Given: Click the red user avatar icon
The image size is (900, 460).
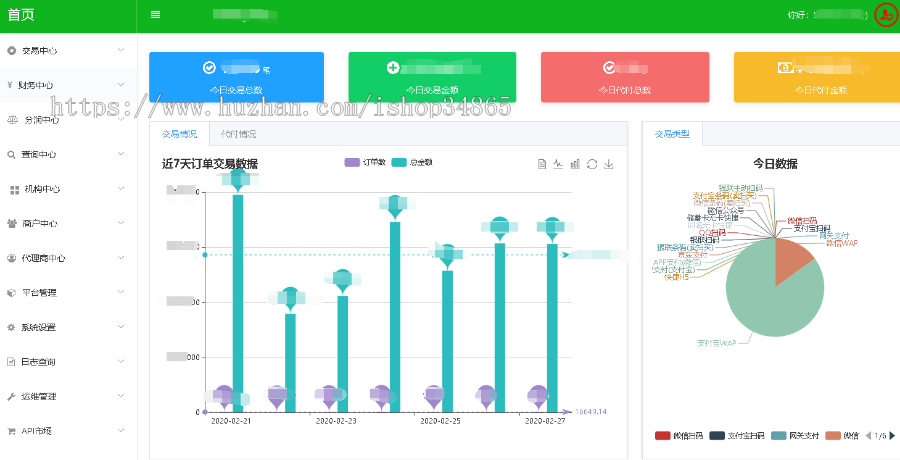Looking at the screenshot, I should pyautogui.click(x=886, y=15).
